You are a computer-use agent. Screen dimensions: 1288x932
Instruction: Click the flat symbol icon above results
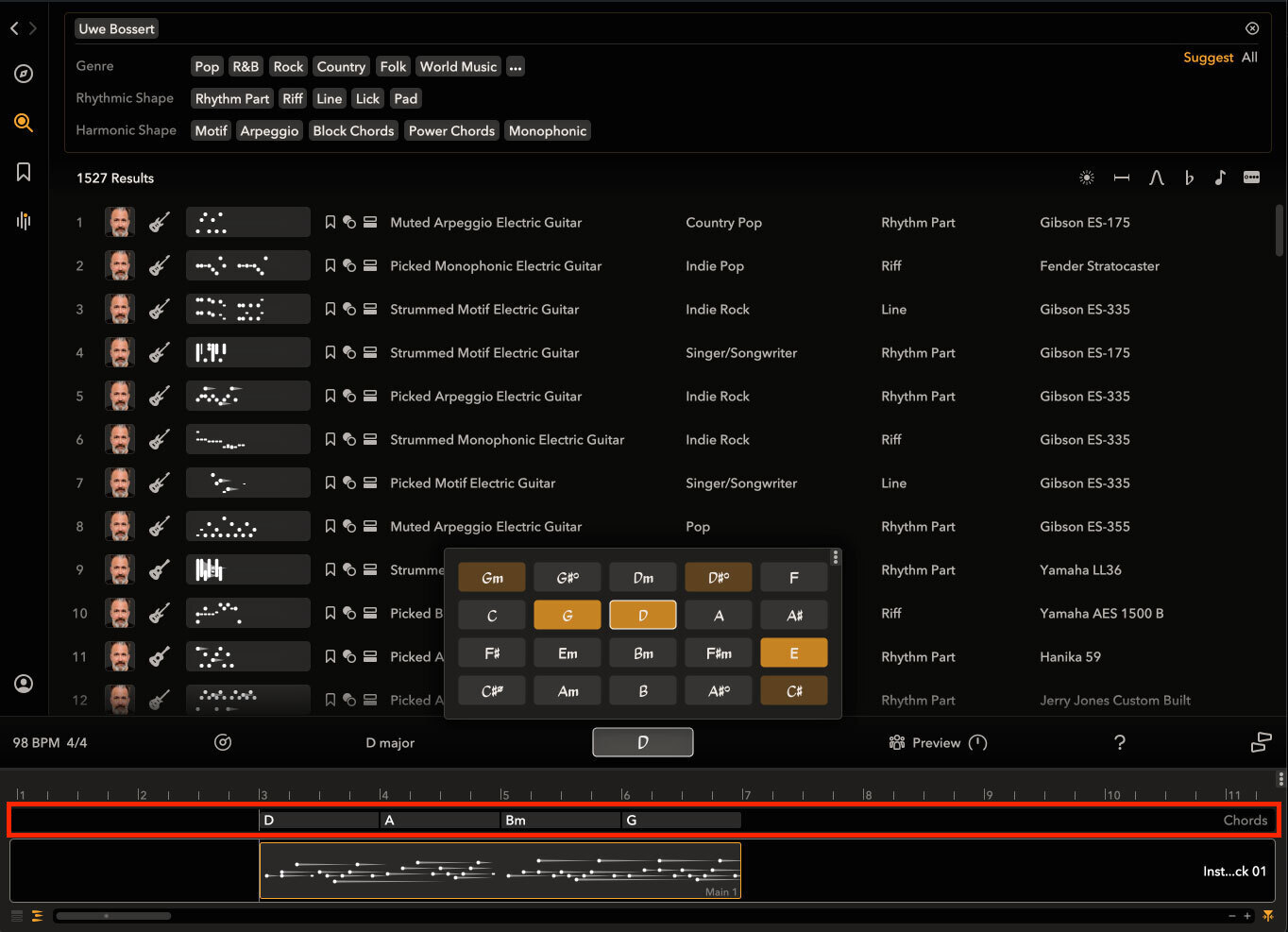coord(1189,178)
